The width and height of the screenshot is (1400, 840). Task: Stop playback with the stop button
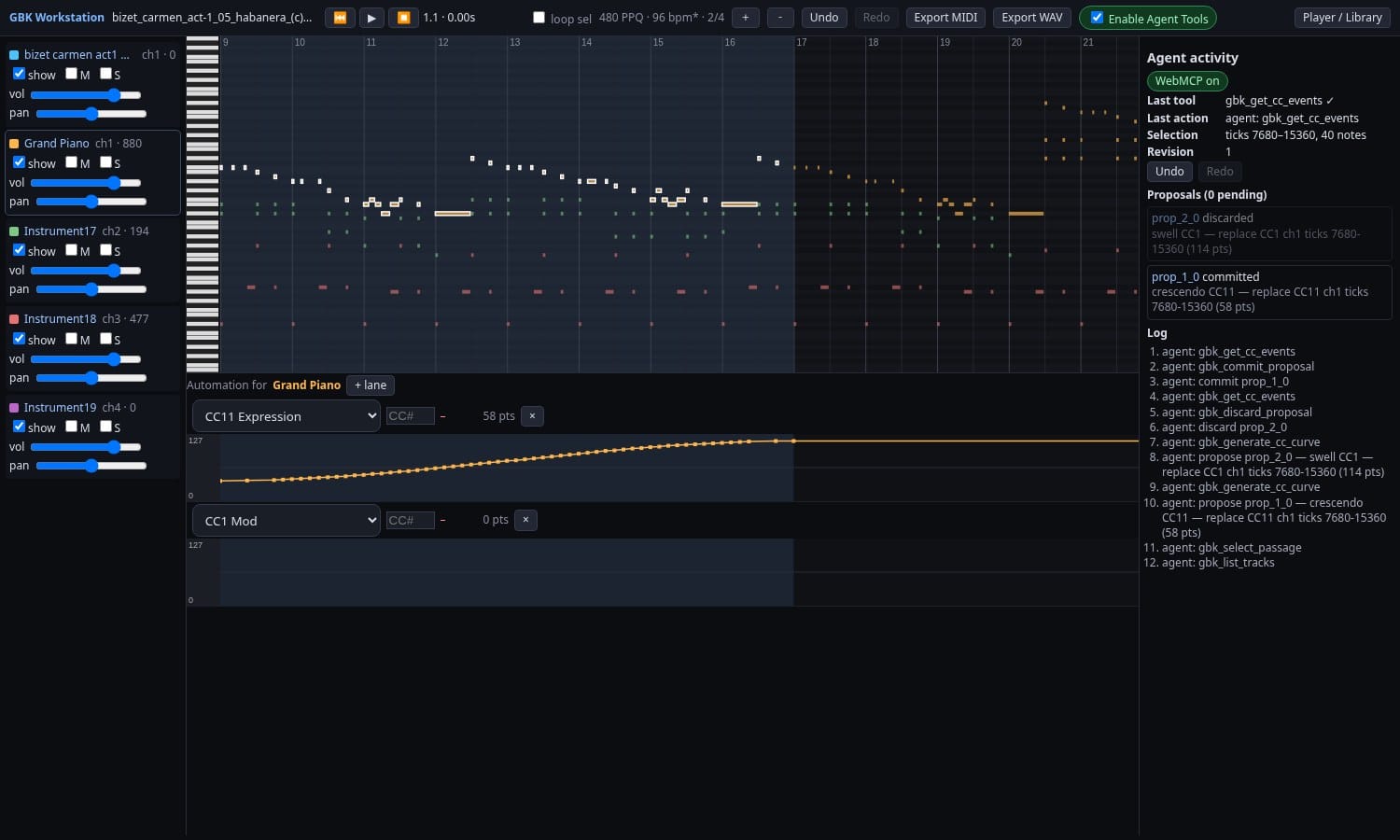click(403, 18)
